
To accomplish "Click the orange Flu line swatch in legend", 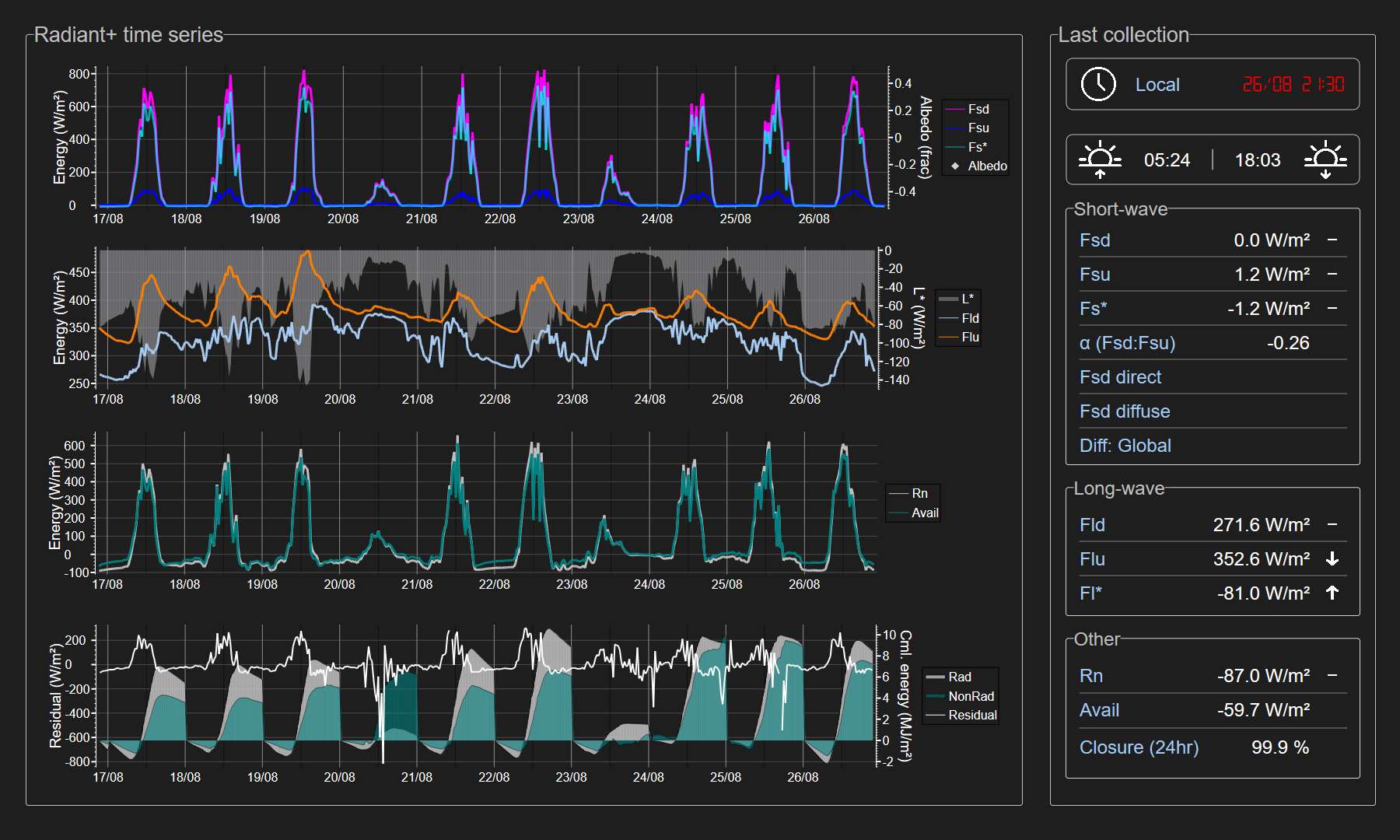I will coord(948,338).
